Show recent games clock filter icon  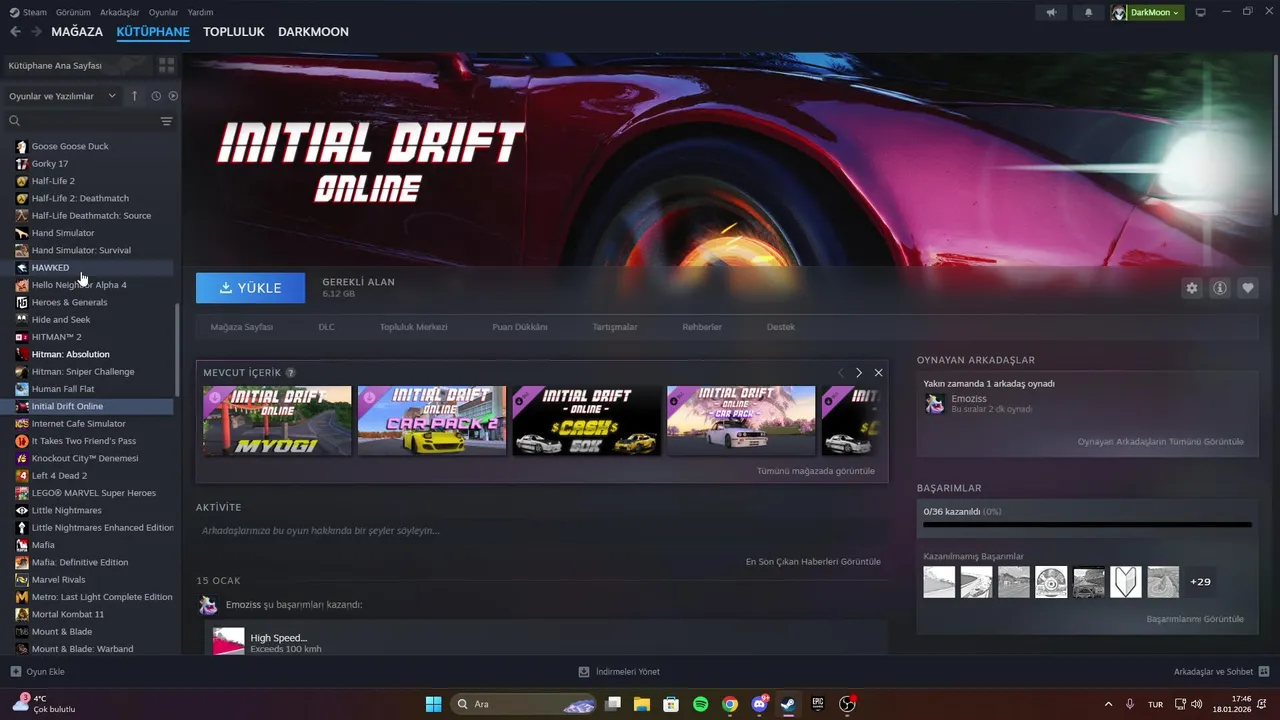tap(156, 96)
